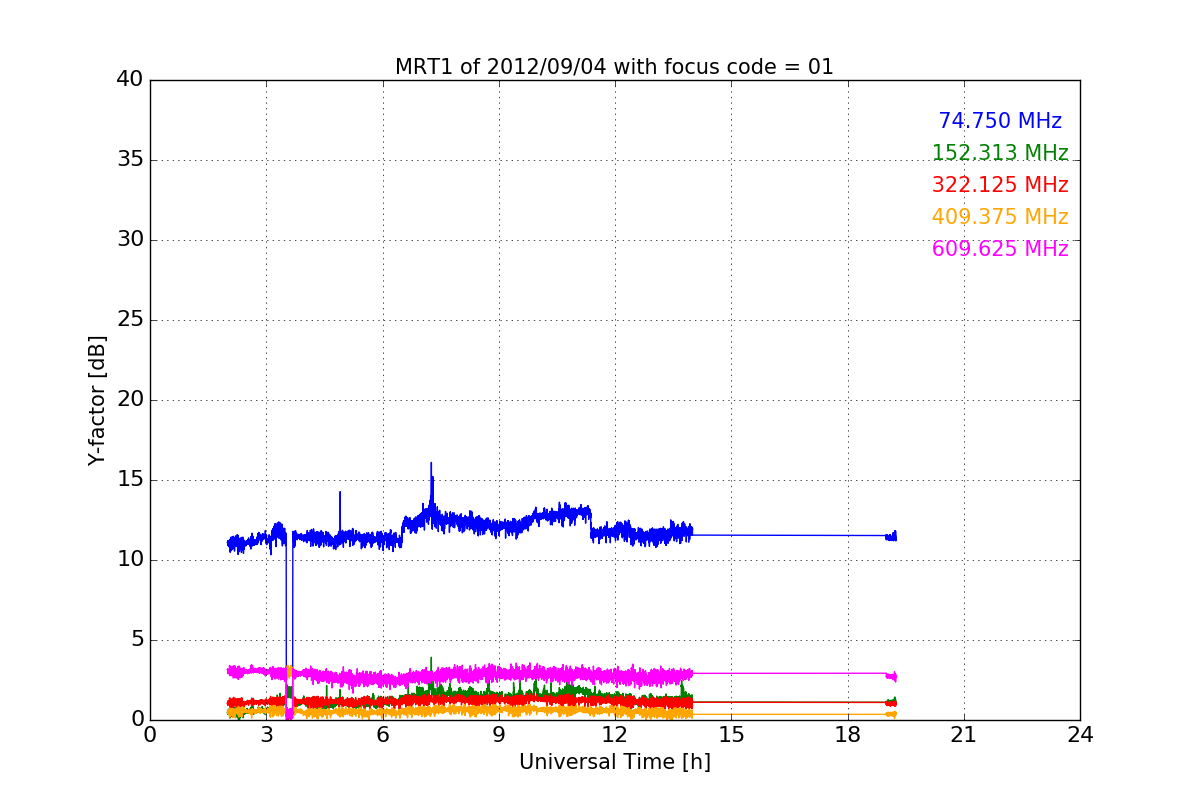Click the 'Universal Time [h]' axis label

614,762
